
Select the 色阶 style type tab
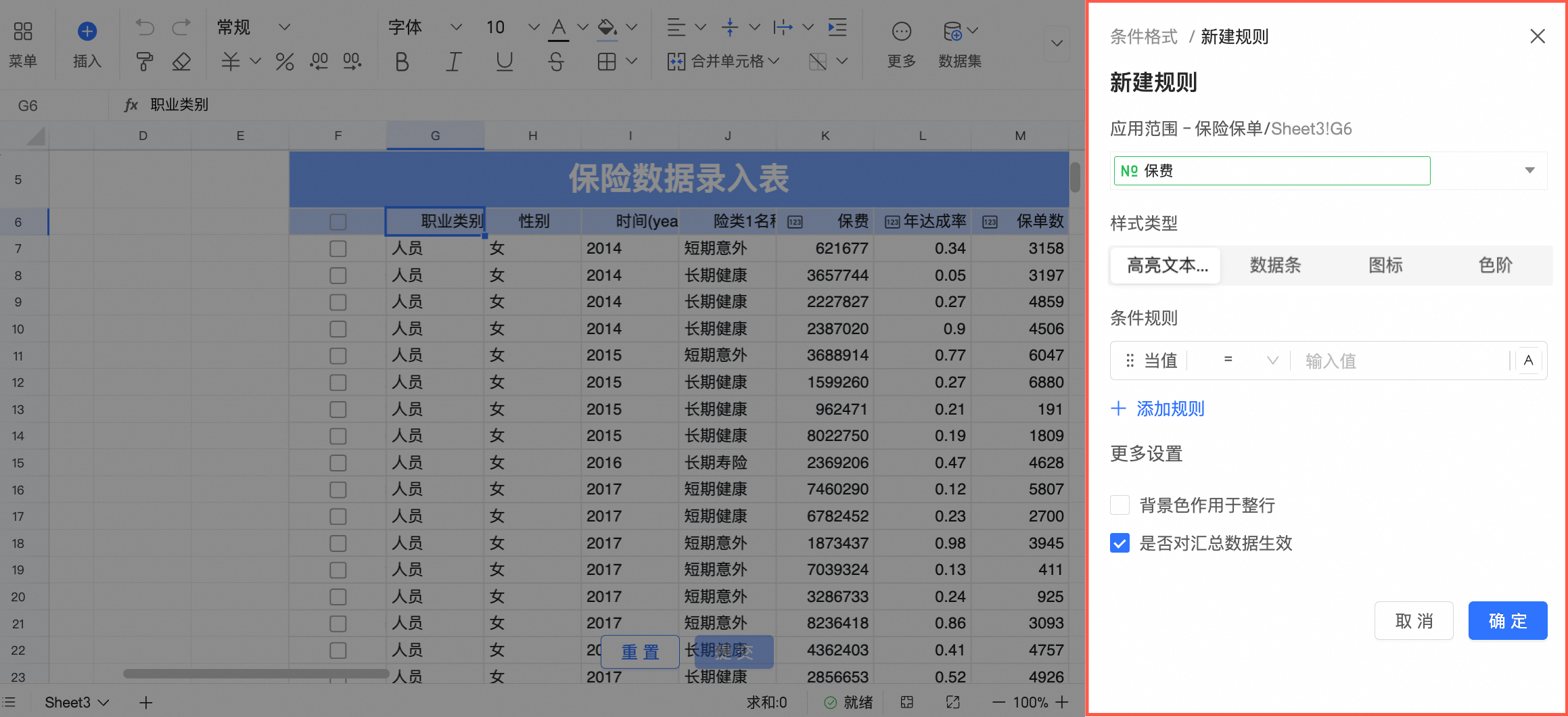[x=1495, y=265]
